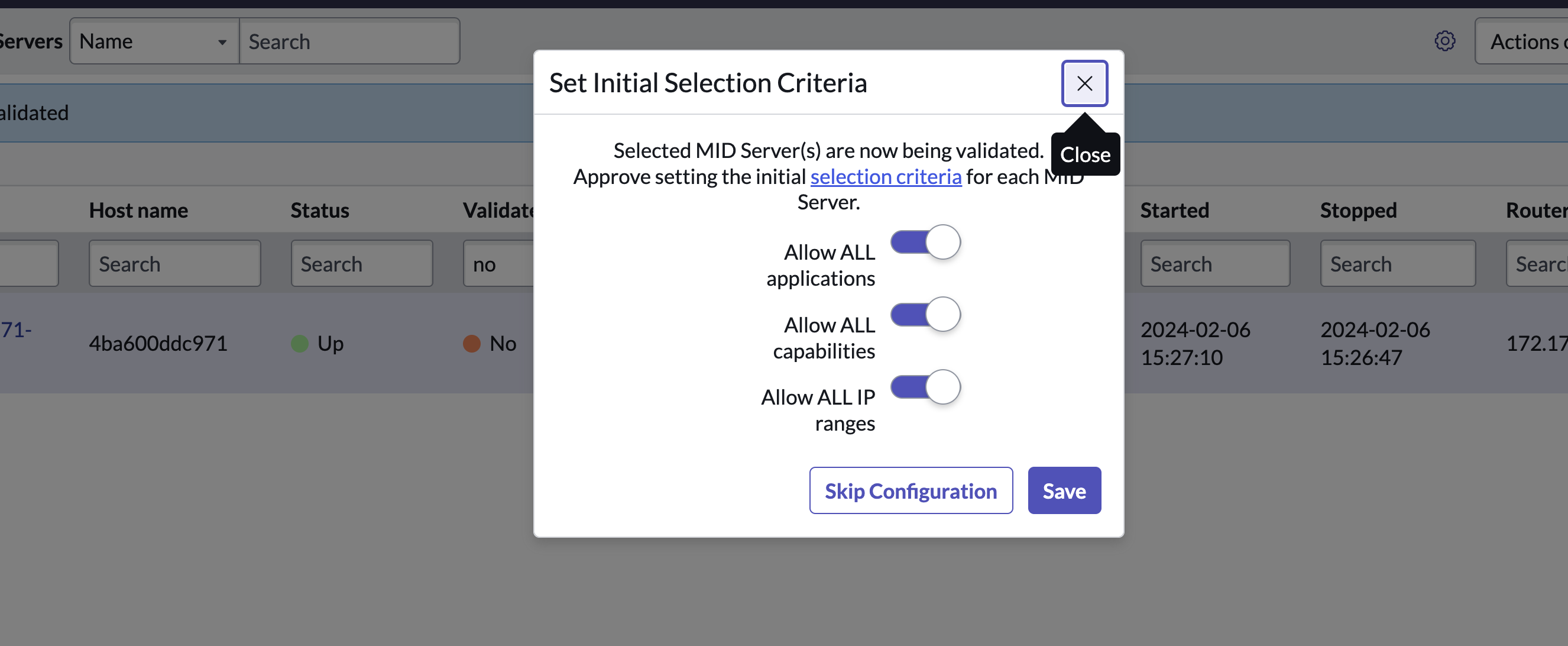Toggle Allow ALL capabilities switch
1568x646 pixels.
click(925, 315)
